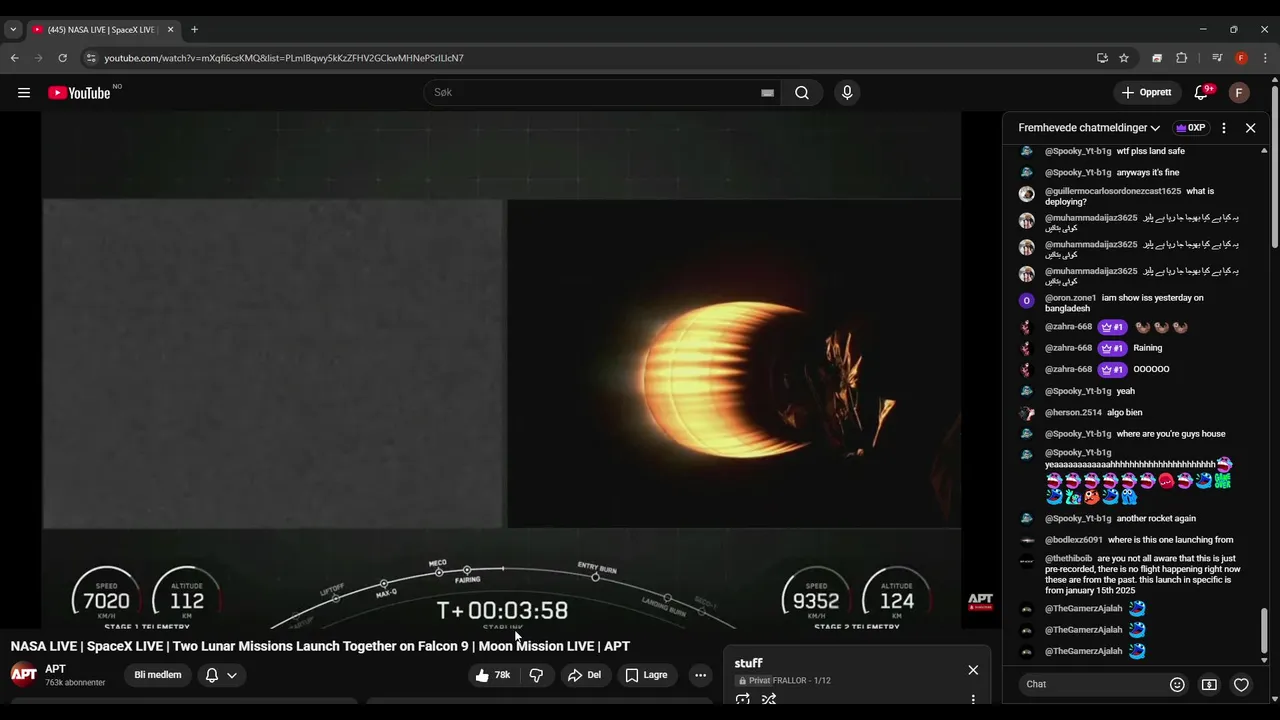Open live chat options three-dot menu
The height and width of the screenshot is (720, 1280).
[x=1224, y=128]
